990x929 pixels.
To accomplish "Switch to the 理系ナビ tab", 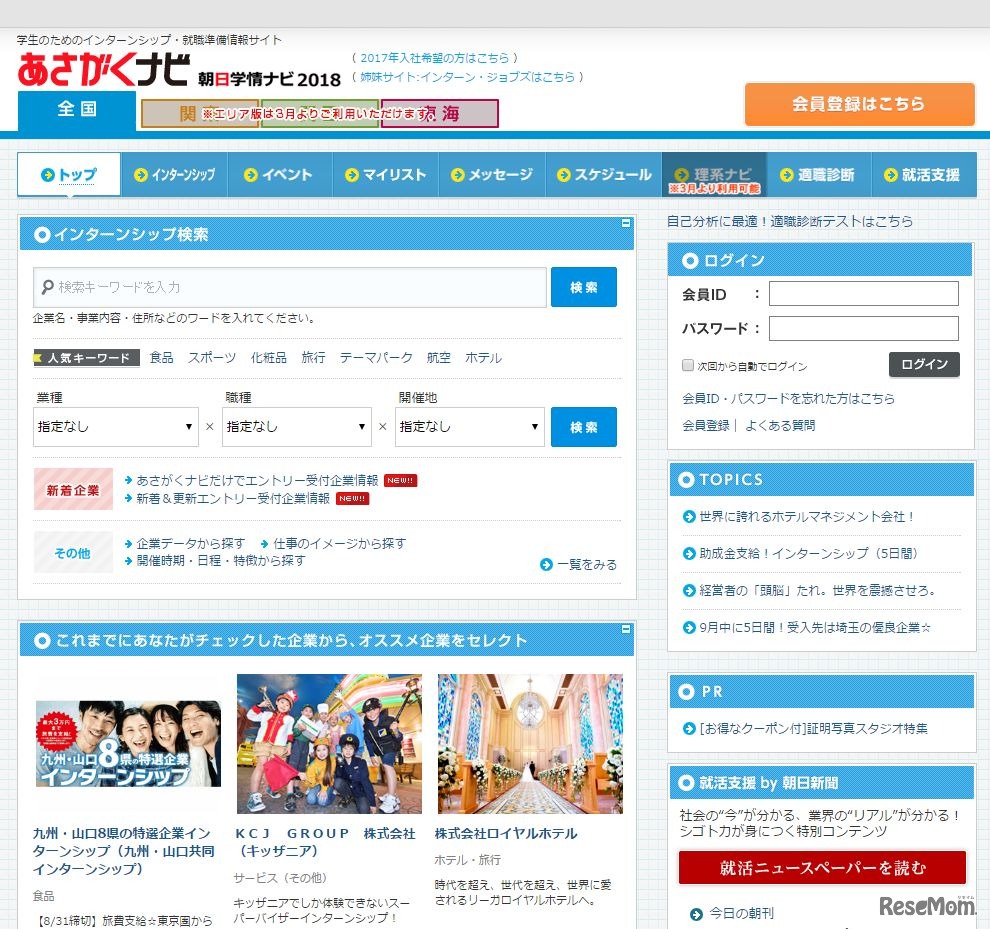I will 715,172.
